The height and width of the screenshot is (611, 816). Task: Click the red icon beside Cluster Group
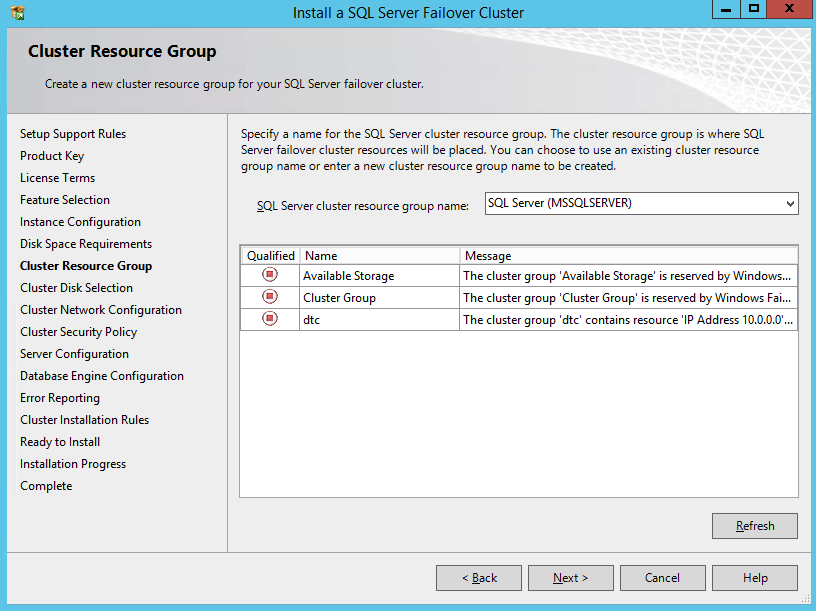269,297
